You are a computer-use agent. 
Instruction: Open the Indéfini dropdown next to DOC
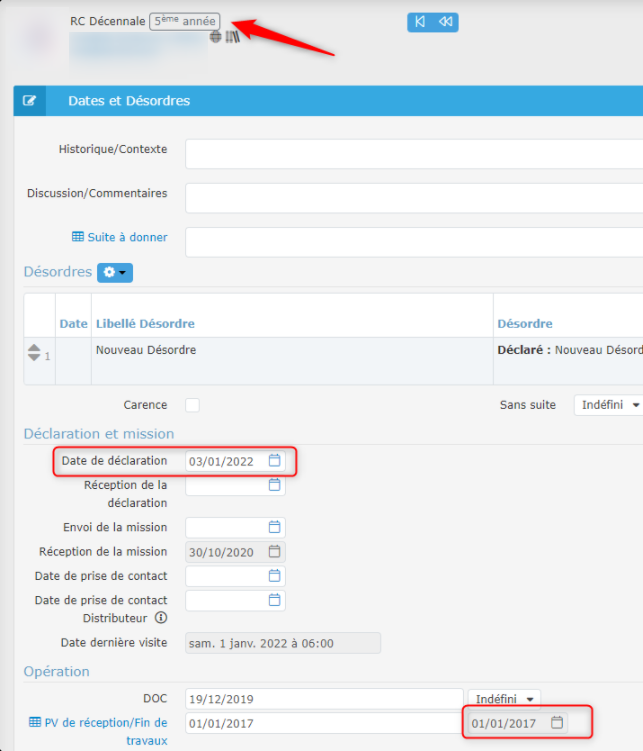point(505,698)
